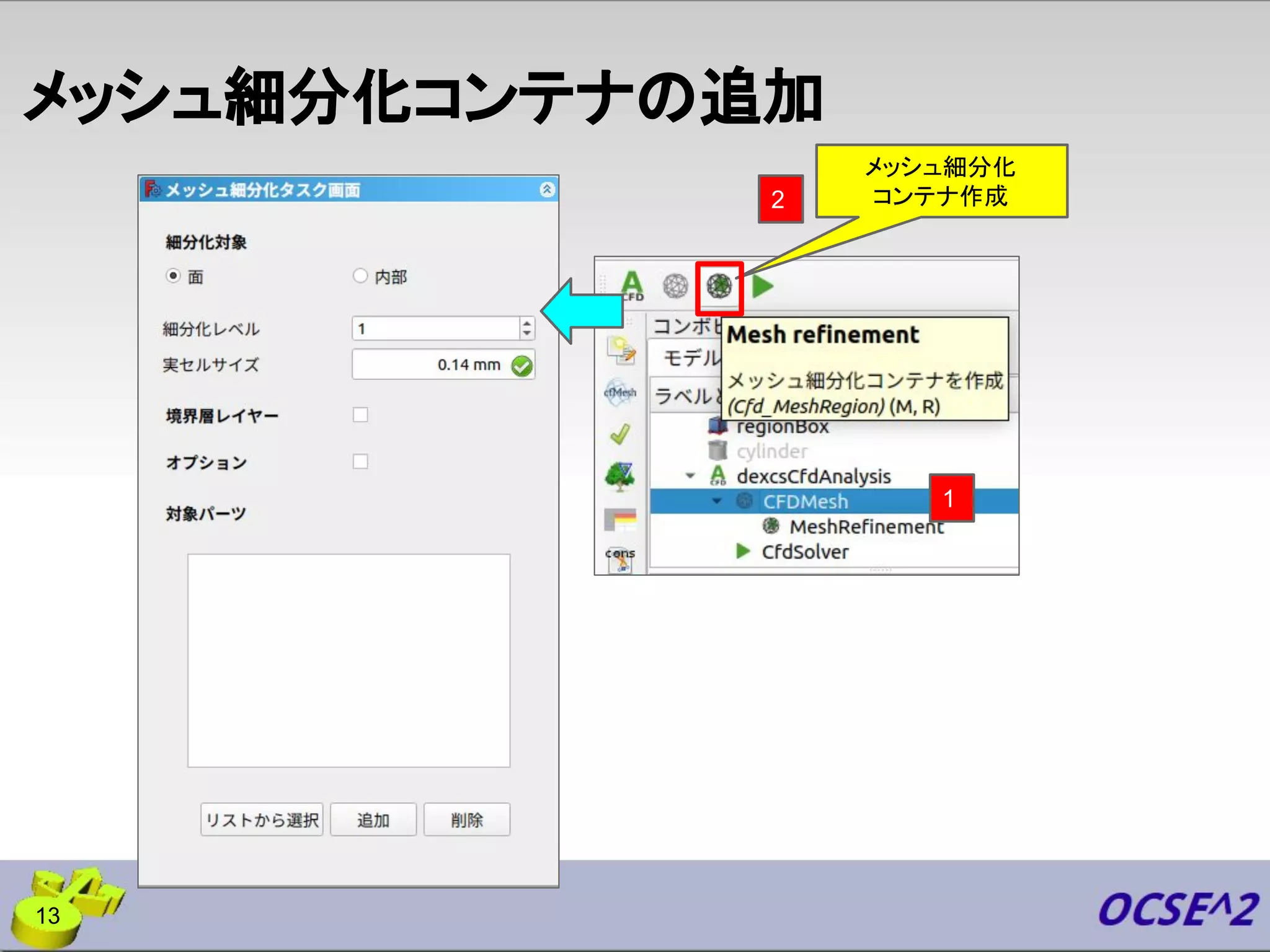Enable the 境界層レイヤー checkbox
The image size is (1270, 952).
[x=360, y=415]
